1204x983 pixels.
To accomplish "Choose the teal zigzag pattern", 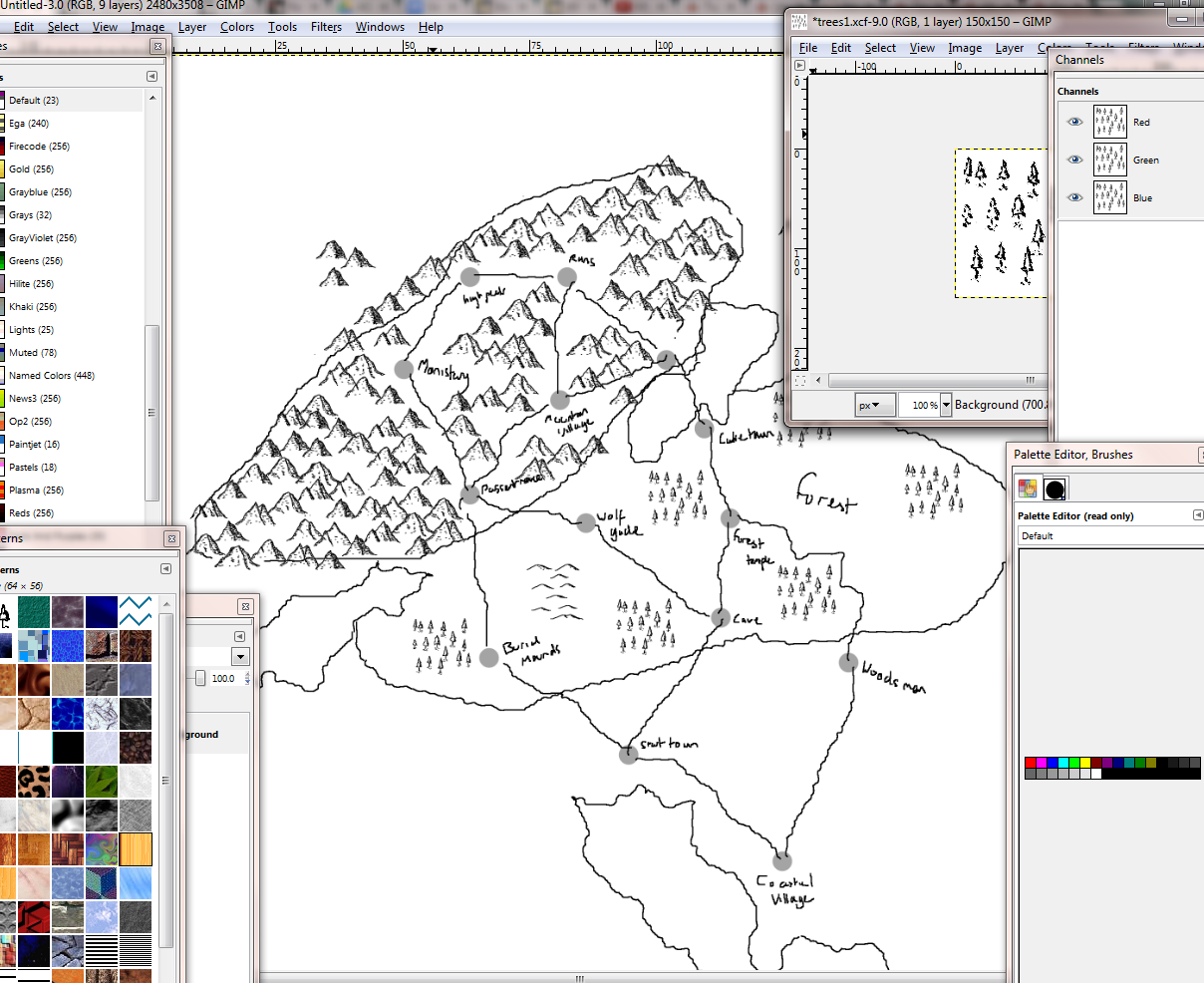I will point(135,612).
